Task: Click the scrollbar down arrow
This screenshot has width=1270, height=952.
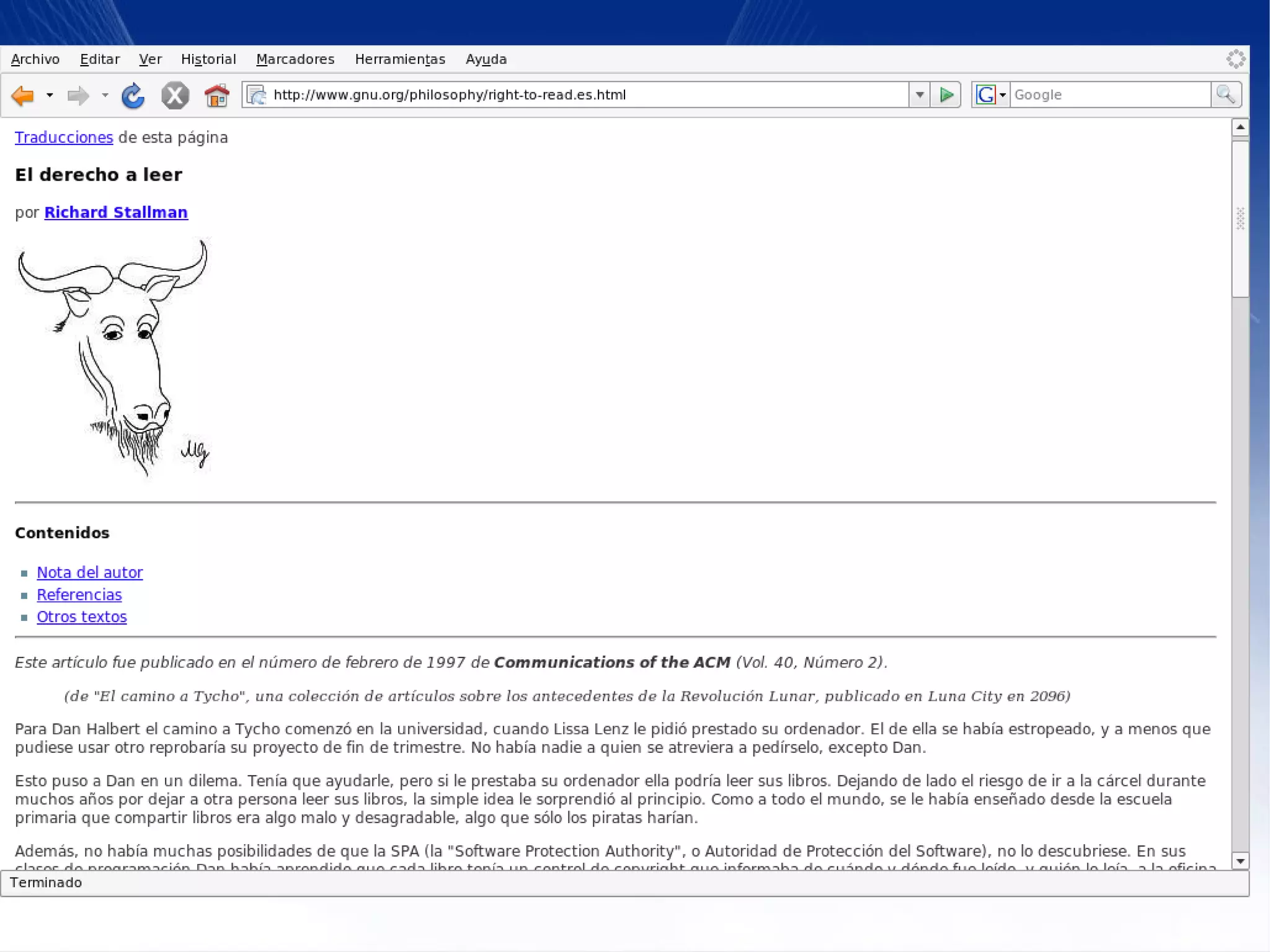Action: pos(1240,861)
